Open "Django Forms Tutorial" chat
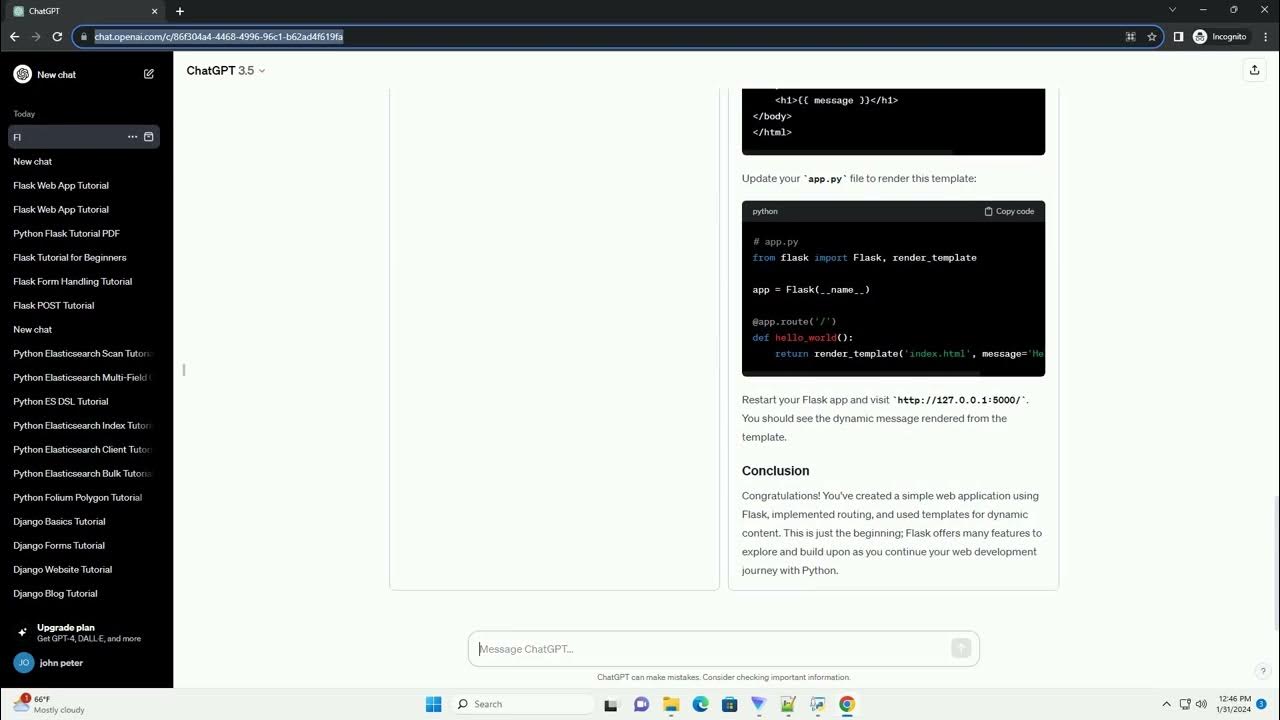1280x720 pixels. (x=84, y=545)
